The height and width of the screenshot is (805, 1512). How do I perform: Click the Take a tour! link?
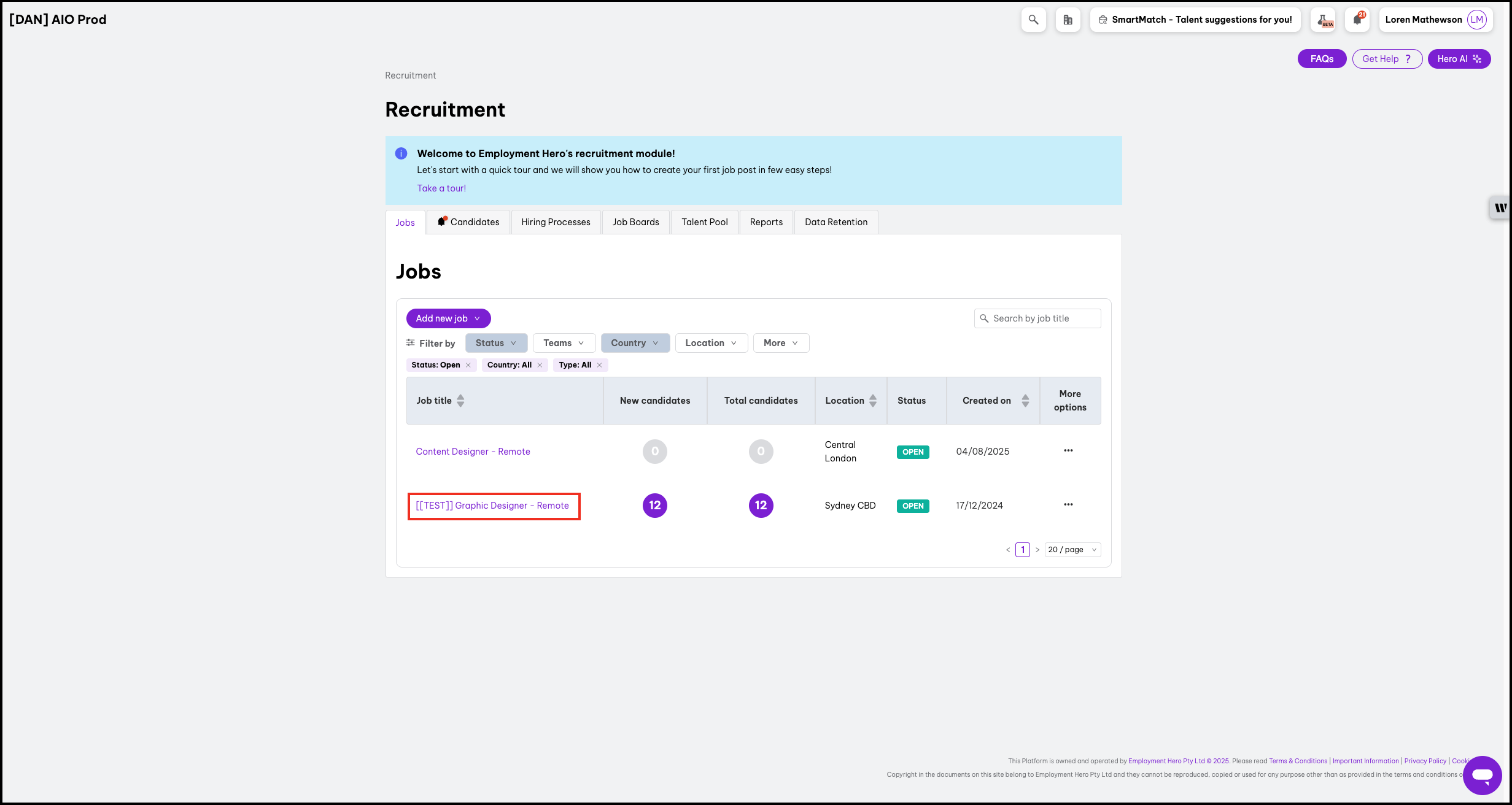coord(441,188)
